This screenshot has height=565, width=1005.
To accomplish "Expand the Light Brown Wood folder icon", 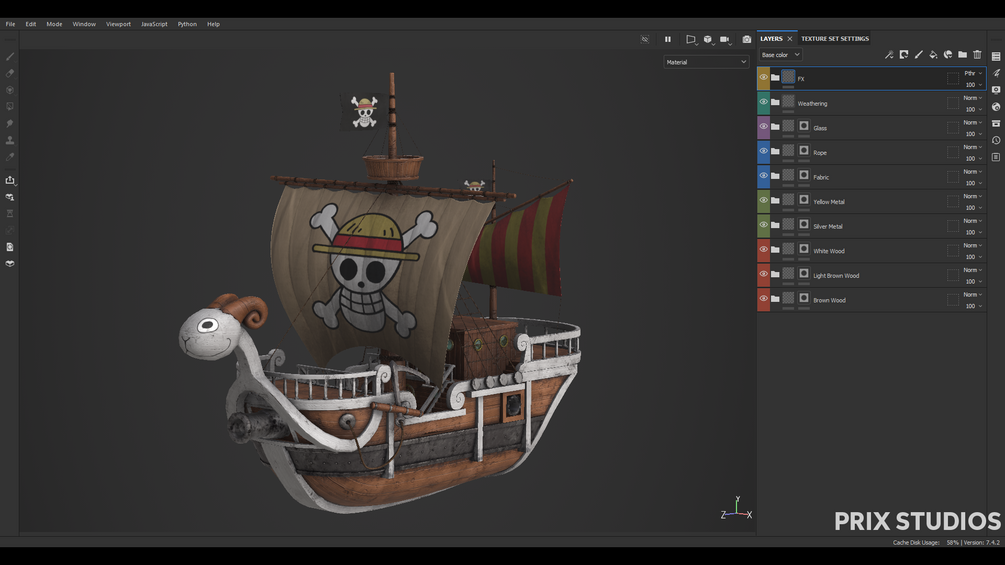I will 775,274.
